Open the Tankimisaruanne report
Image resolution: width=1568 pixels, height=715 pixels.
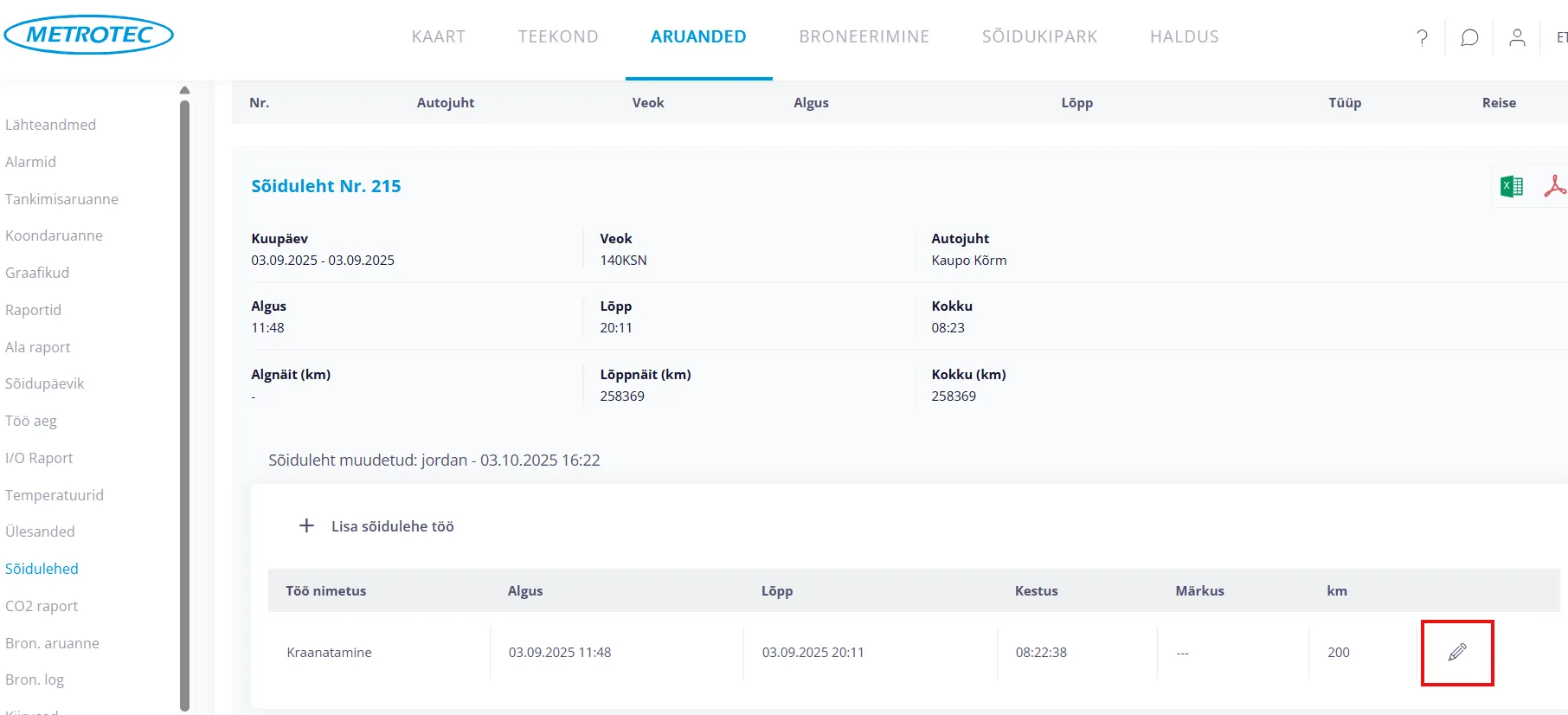61,199
